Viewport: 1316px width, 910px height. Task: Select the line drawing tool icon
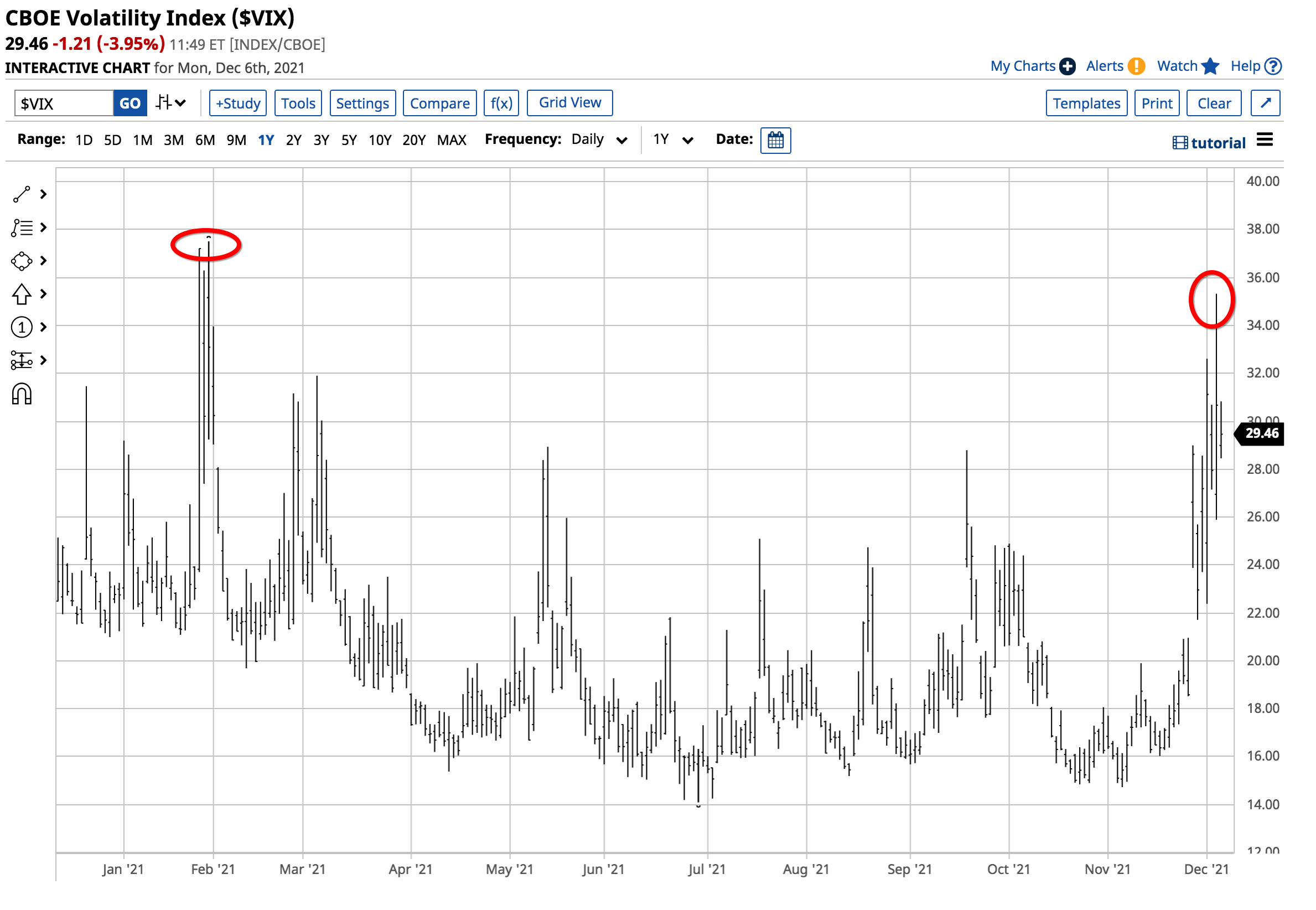point(22,195)
